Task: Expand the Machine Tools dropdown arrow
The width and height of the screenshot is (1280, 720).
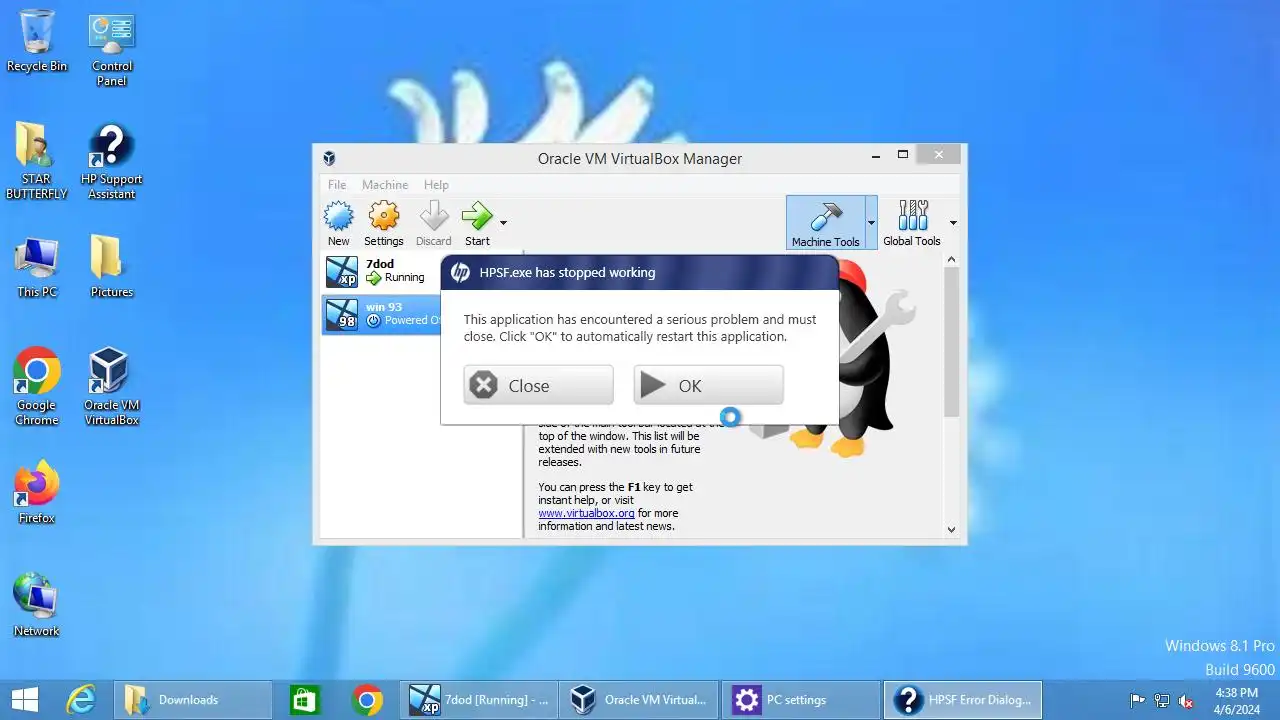Action: click(x=871, y=223)
